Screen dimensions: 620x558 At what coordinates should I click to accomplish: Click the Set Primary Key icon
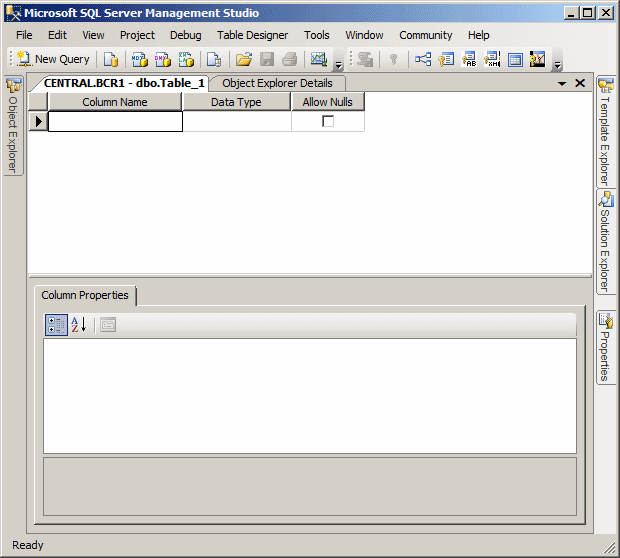pyautogui.click(x=393, y=59)
